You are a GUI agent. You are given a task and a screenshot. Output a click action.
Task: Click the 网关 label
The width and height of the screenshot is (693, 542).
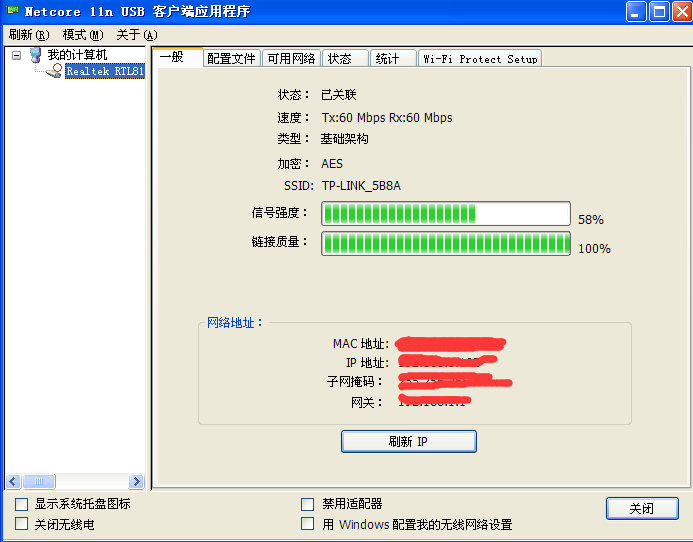(367, 402)
